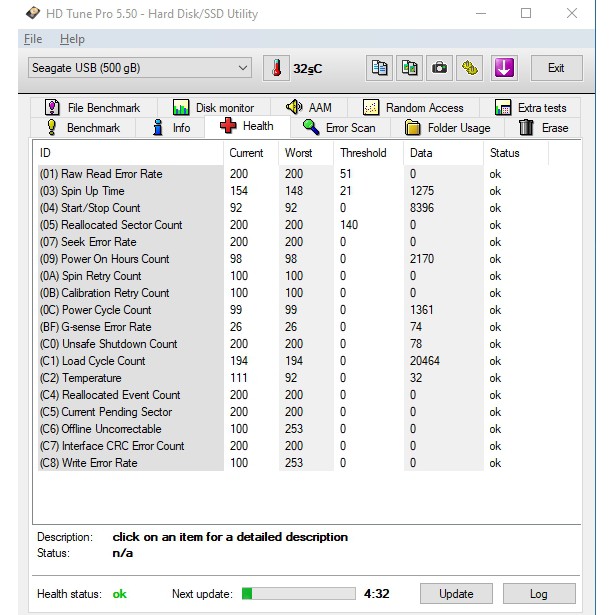
Task: Select the Random Access tab
Action: [x=413, y=108]
